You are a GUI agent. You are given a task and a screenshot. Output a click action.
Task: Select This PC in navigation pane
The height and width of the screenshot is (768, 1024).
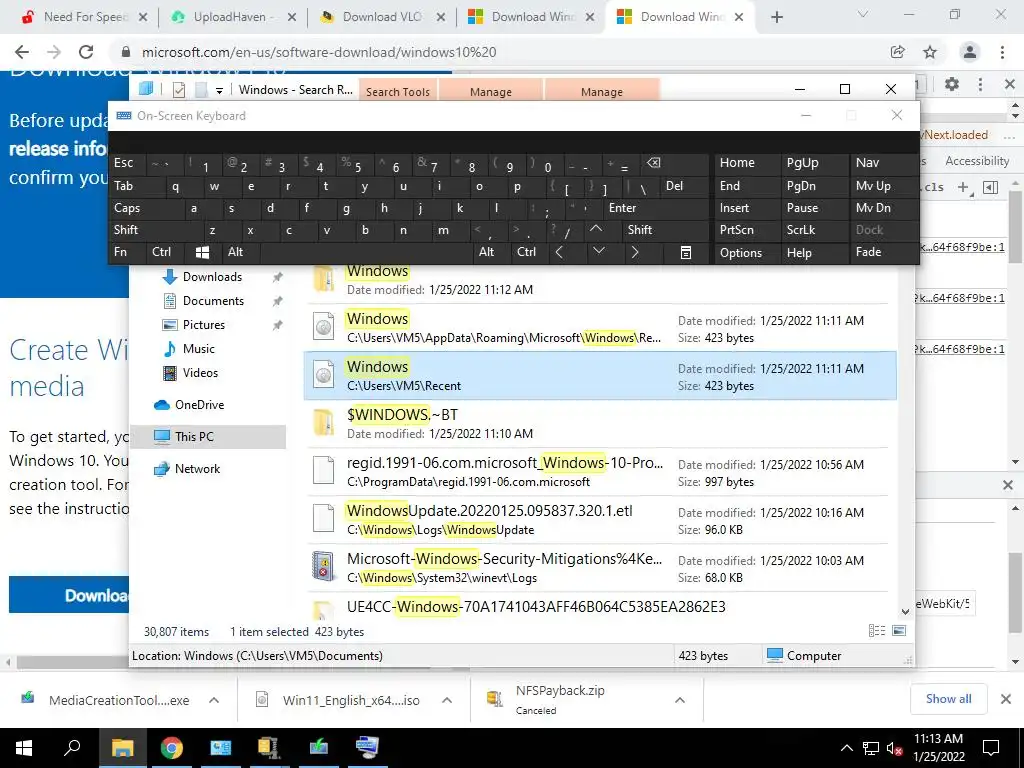click(x=194, y=437)
